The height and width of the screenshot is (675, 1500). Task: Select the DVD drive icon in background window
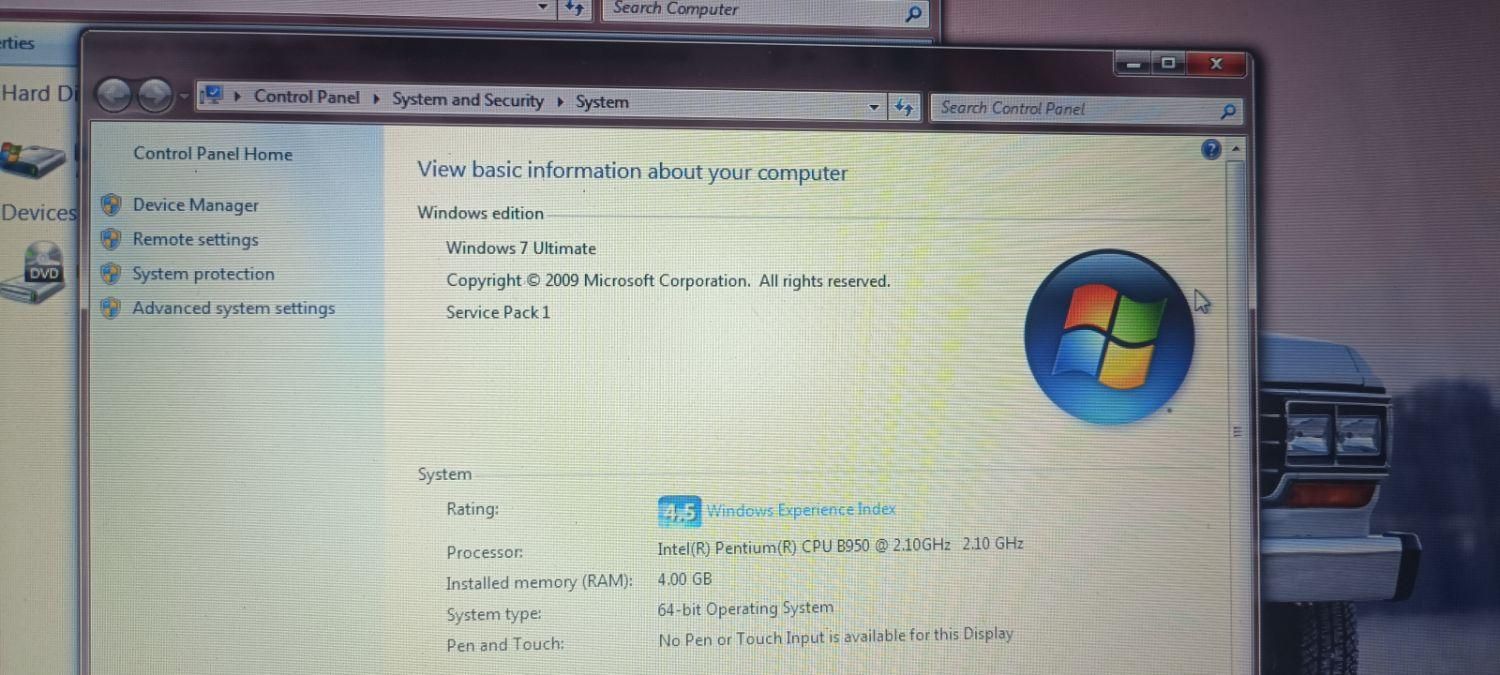tap(34, 272)
